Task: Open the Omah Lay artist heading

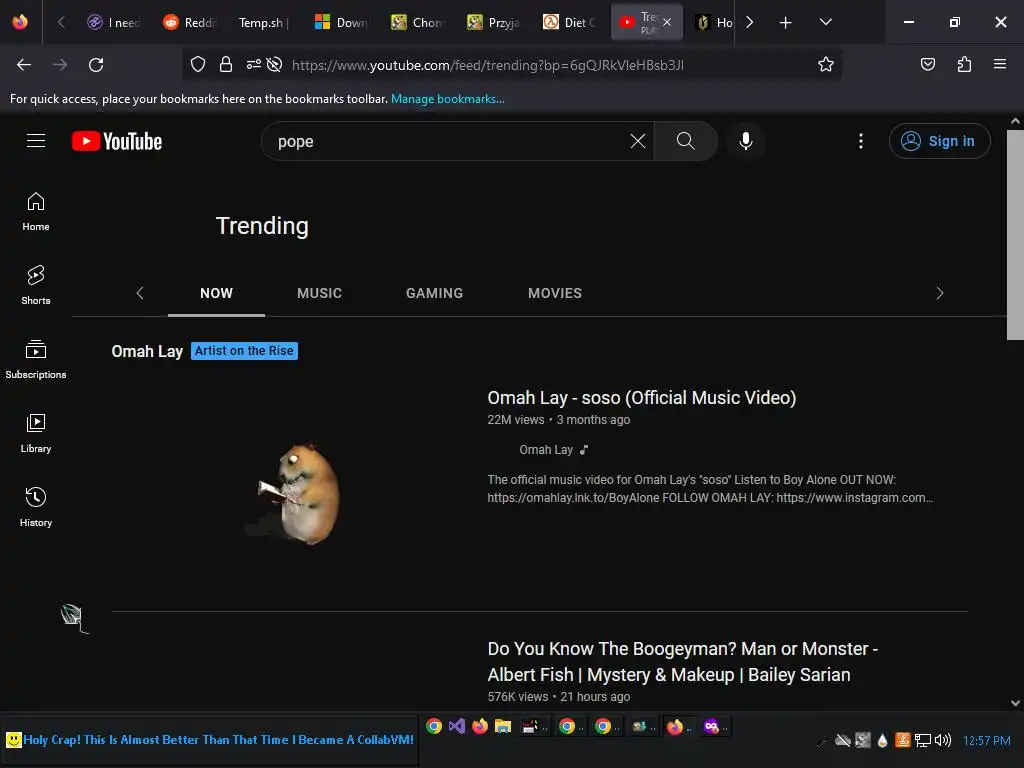Action: tap(147, 351)
